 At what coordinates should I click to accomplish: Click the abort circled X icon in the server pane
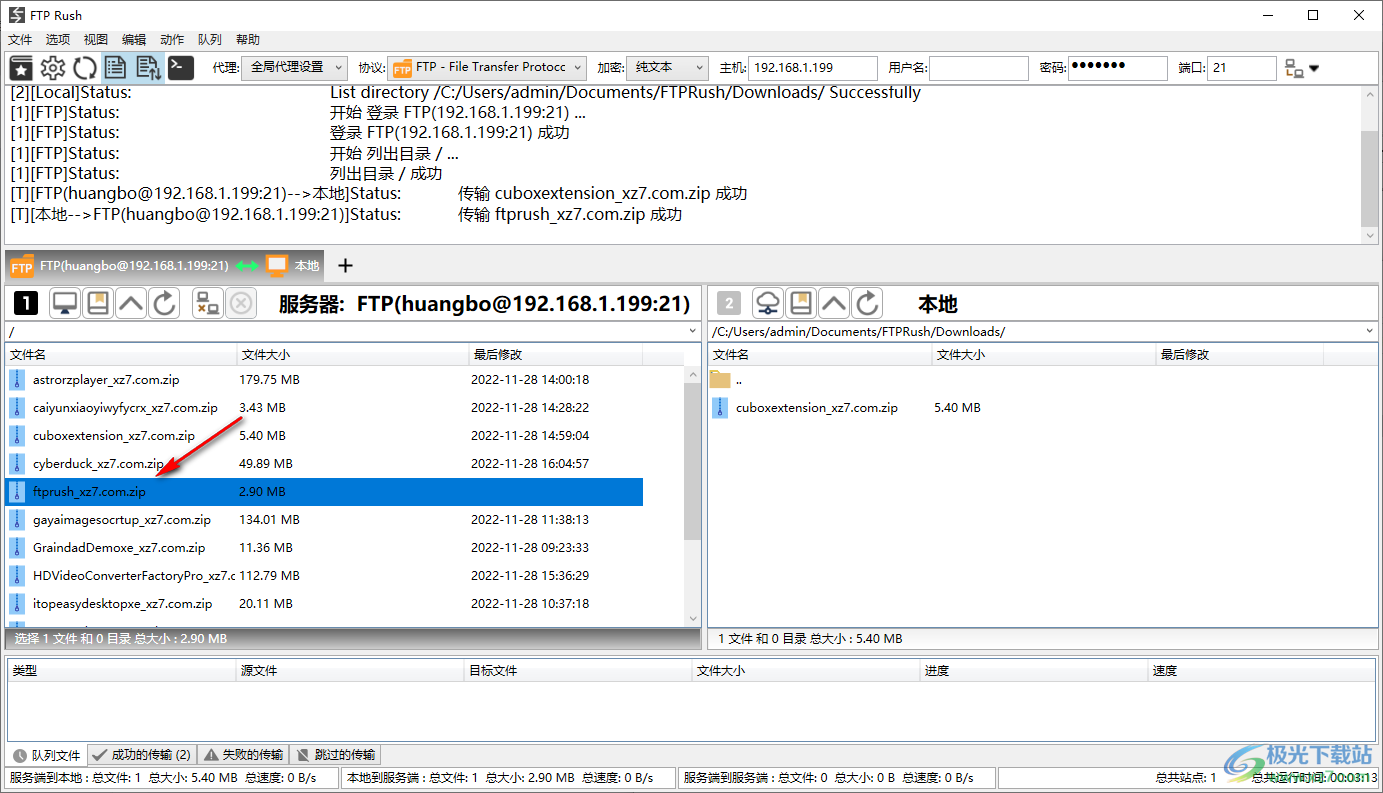click(241, 303)
